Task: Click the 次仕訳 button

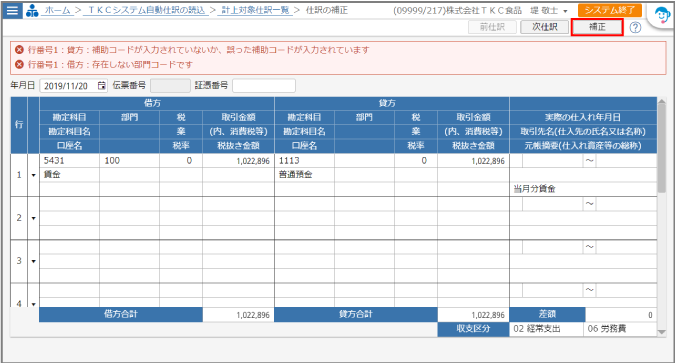Action: pyautogui.click(x=545, y=27)
